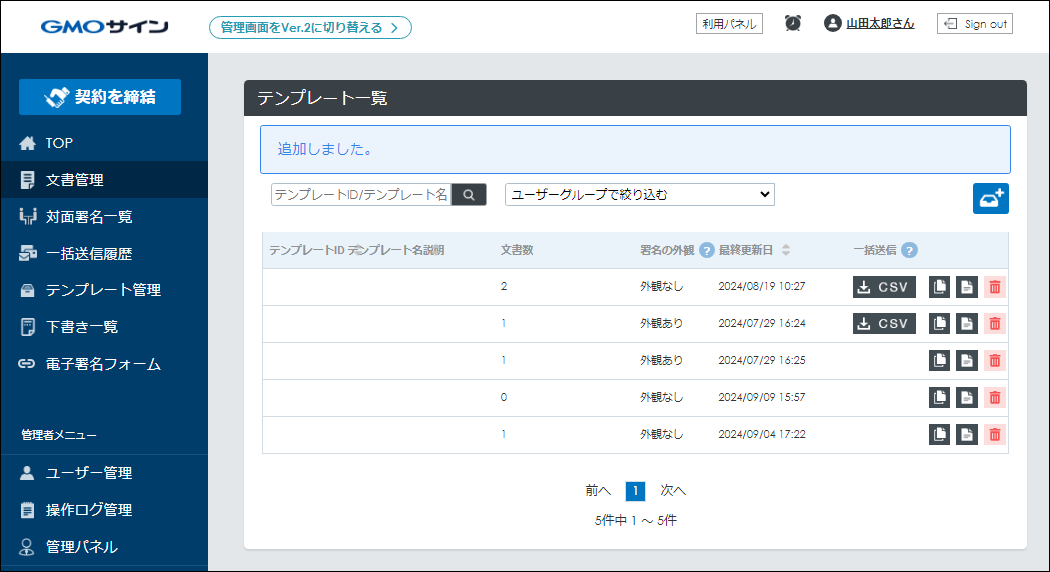
Task: Open the alarm clock notification icon
Action: 793,23
